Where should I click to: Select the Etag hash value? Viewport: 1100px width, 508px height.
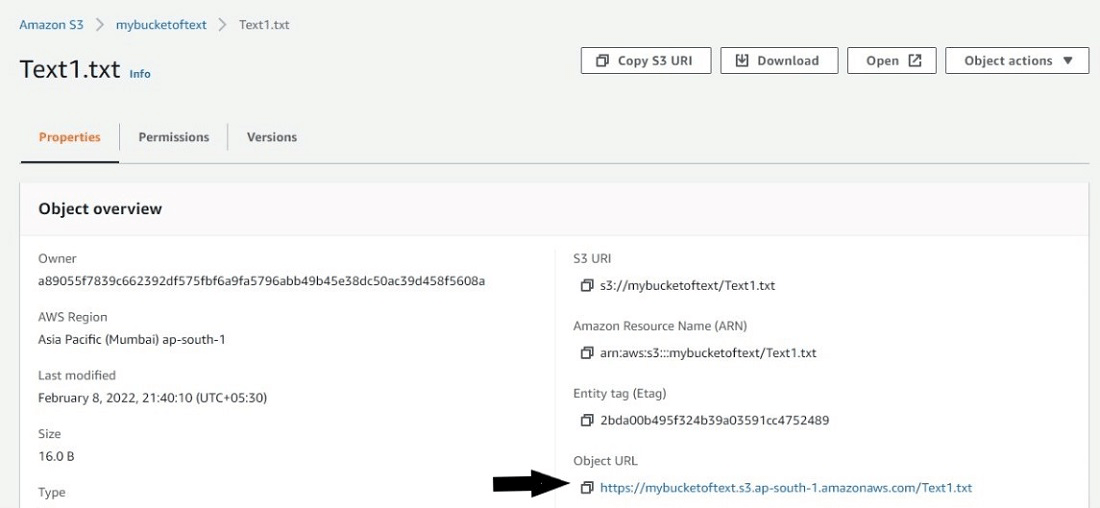(715, 420)
